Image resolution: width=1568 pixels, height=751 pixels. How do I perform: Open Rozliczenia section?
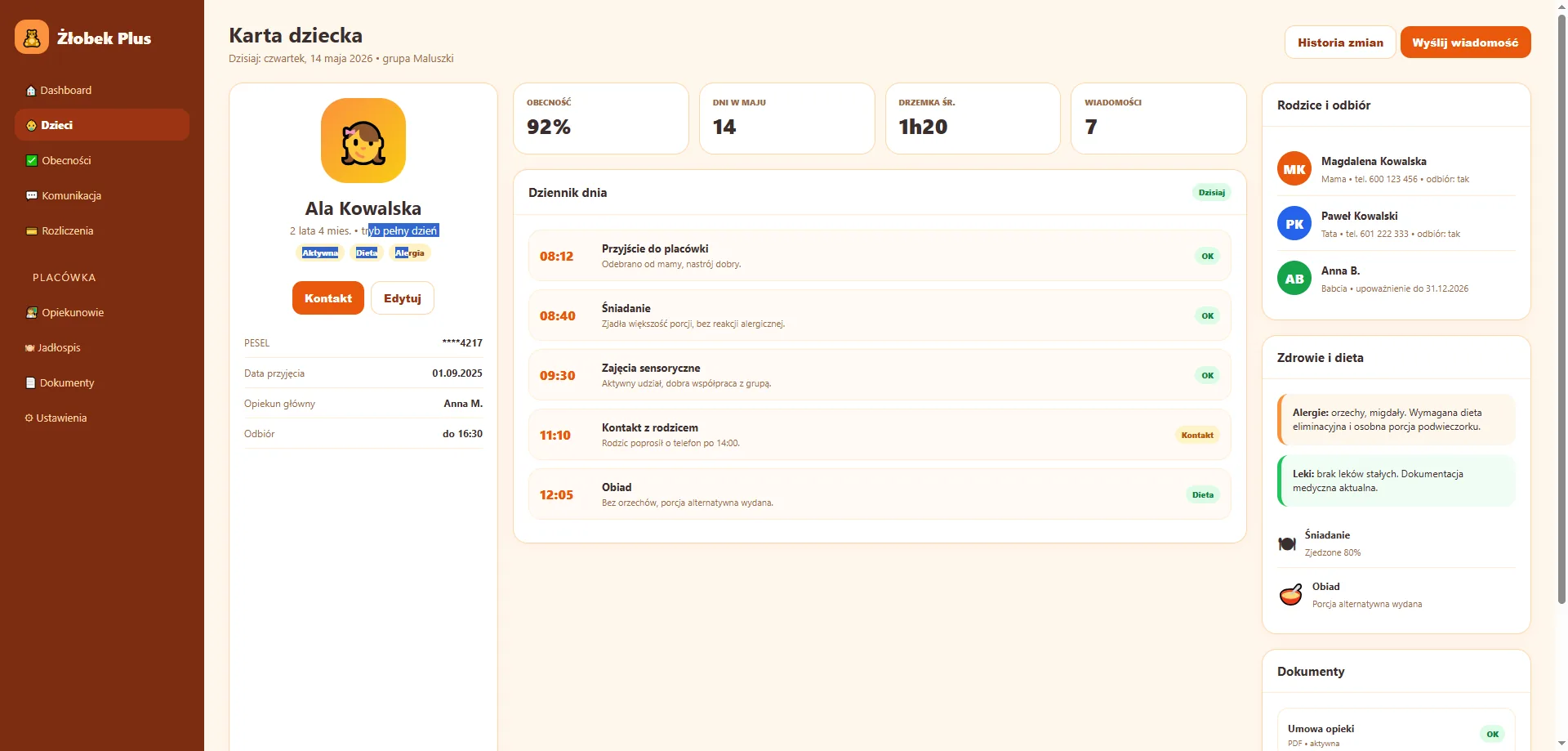click(x=102, y=231)
